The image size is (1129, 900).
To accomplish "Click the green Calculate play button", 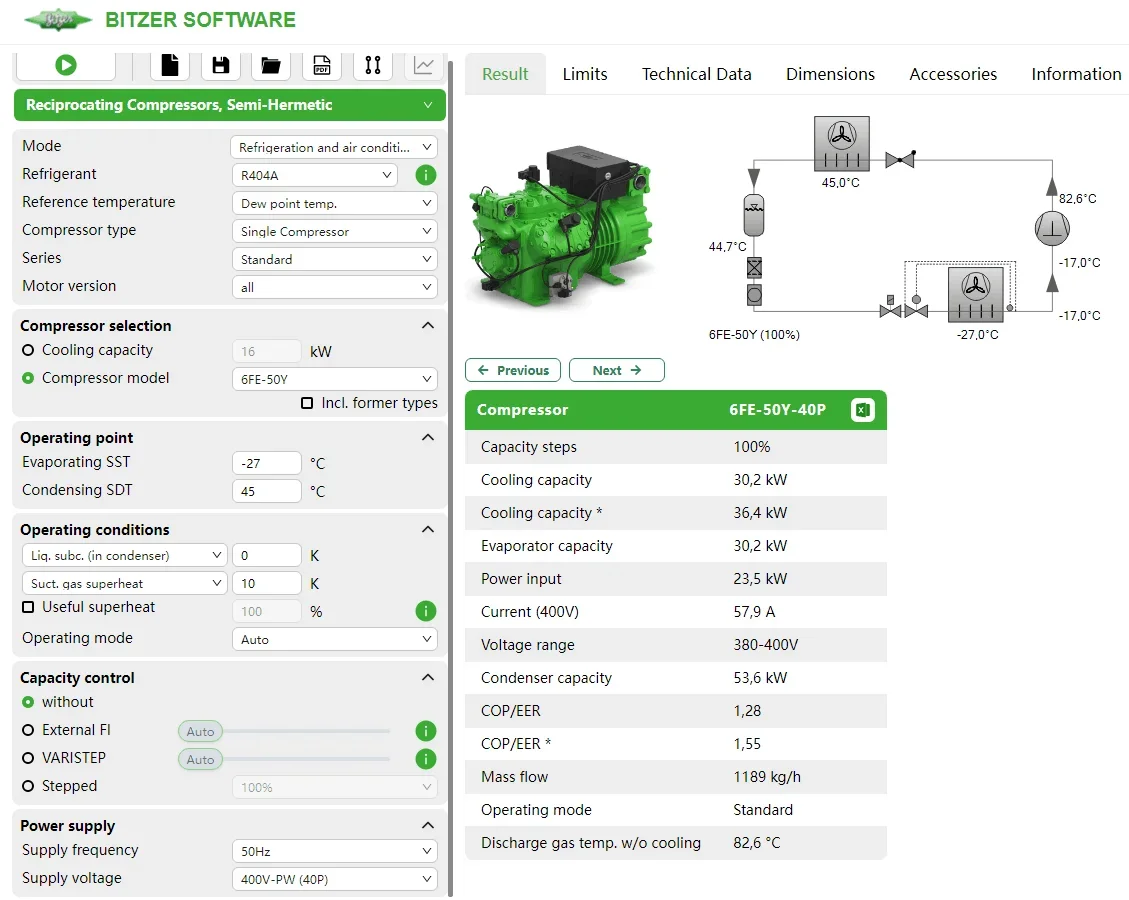I will [x=66, y=65].
